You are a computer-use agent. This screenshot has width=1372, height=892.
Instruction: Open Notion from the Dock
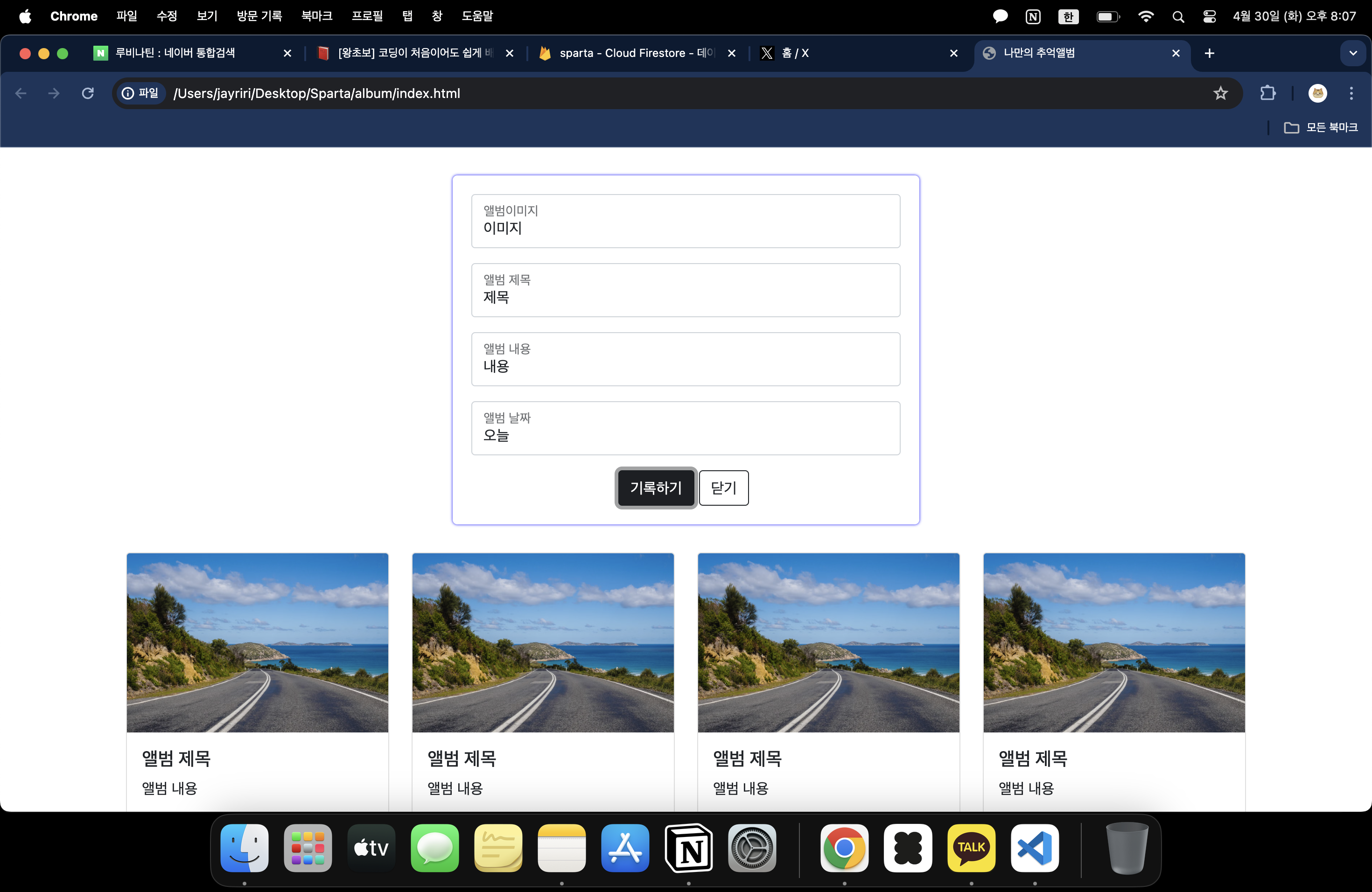pos(688,848)
